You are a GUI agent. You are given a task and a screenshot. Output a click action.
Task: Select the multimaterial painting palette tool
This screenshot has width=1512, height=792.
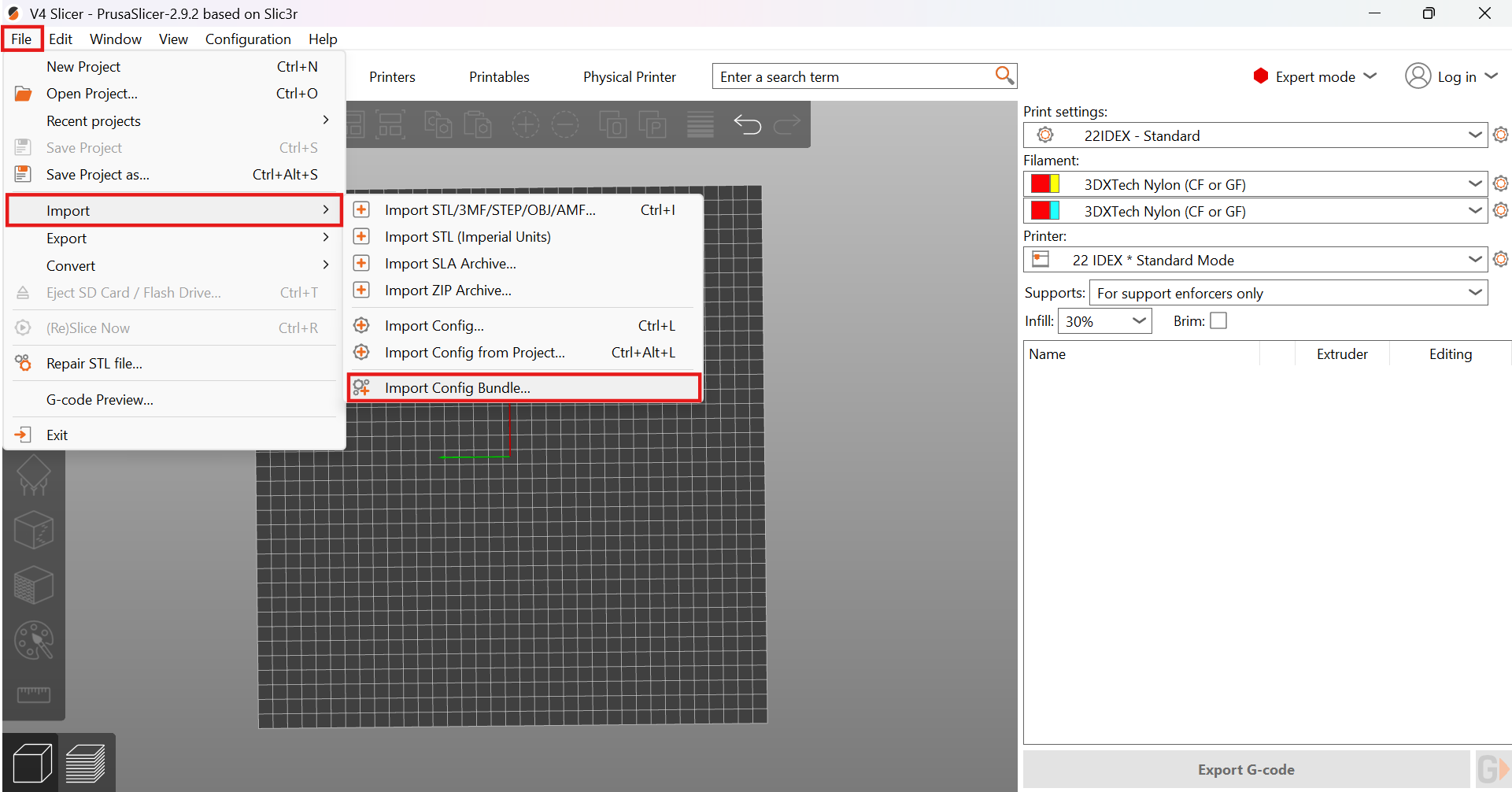click(x=34, y=640)
